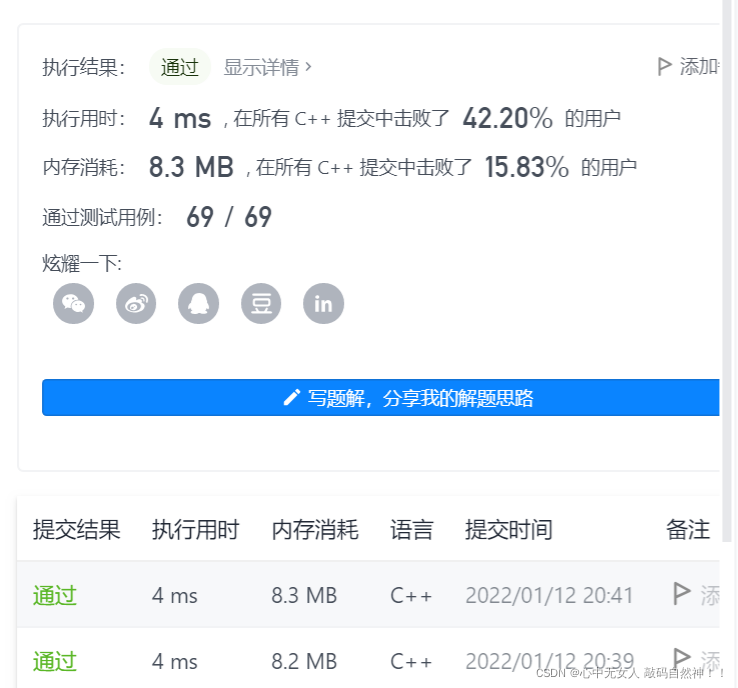This screenshot has width=738, height=688.
Task: Click the note flag in the 20:41 row
Action: pyautogui.click(x=682, y=594)
